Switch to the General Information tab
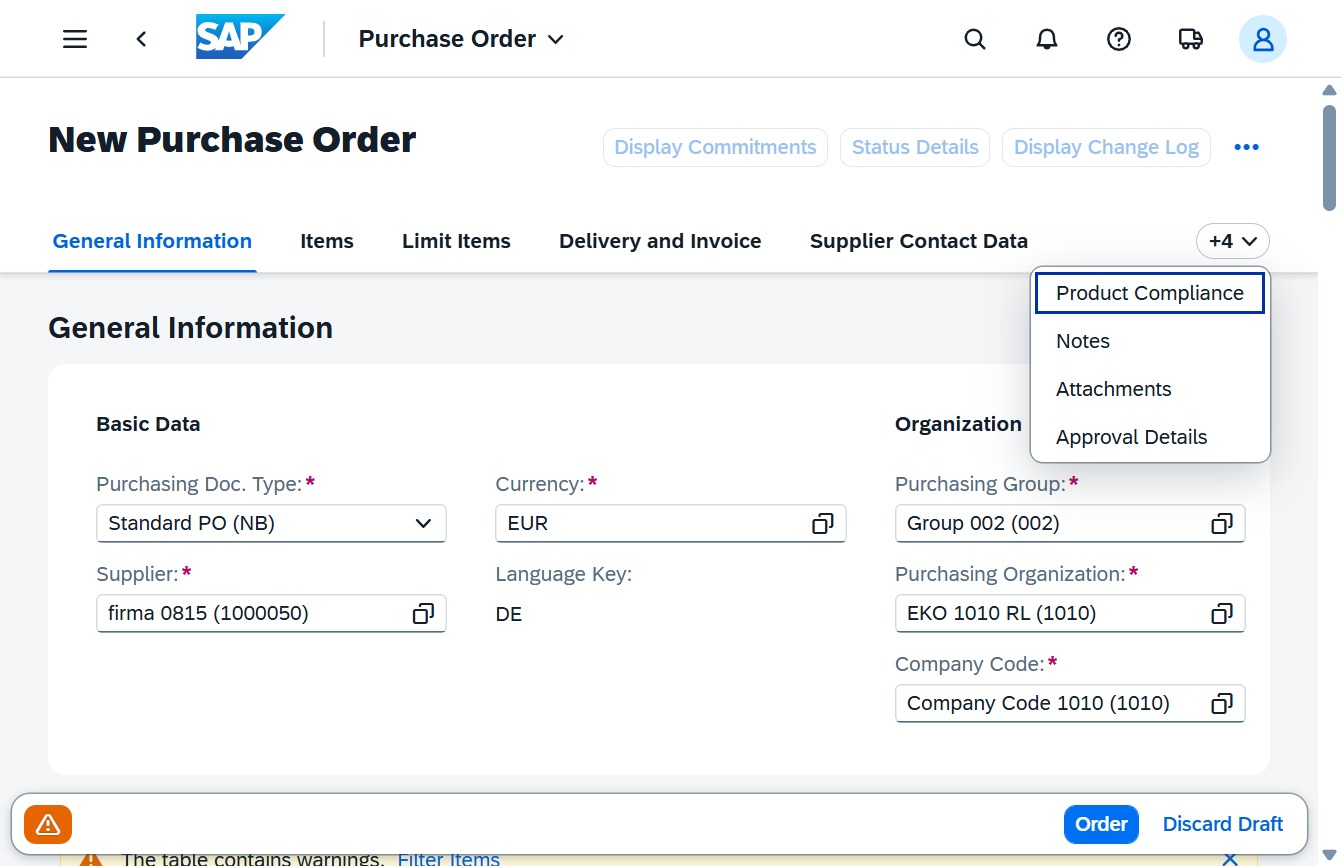 coord(152,241)
